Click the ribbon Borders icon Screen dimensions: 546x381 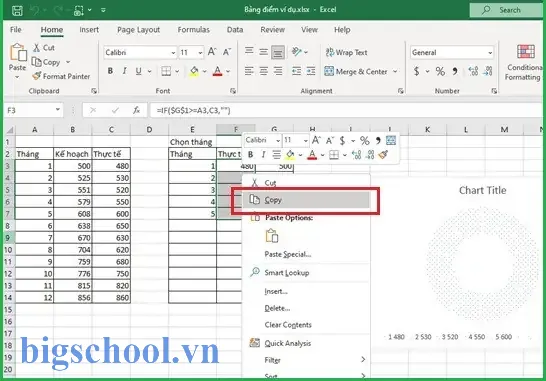click(166, 71)
